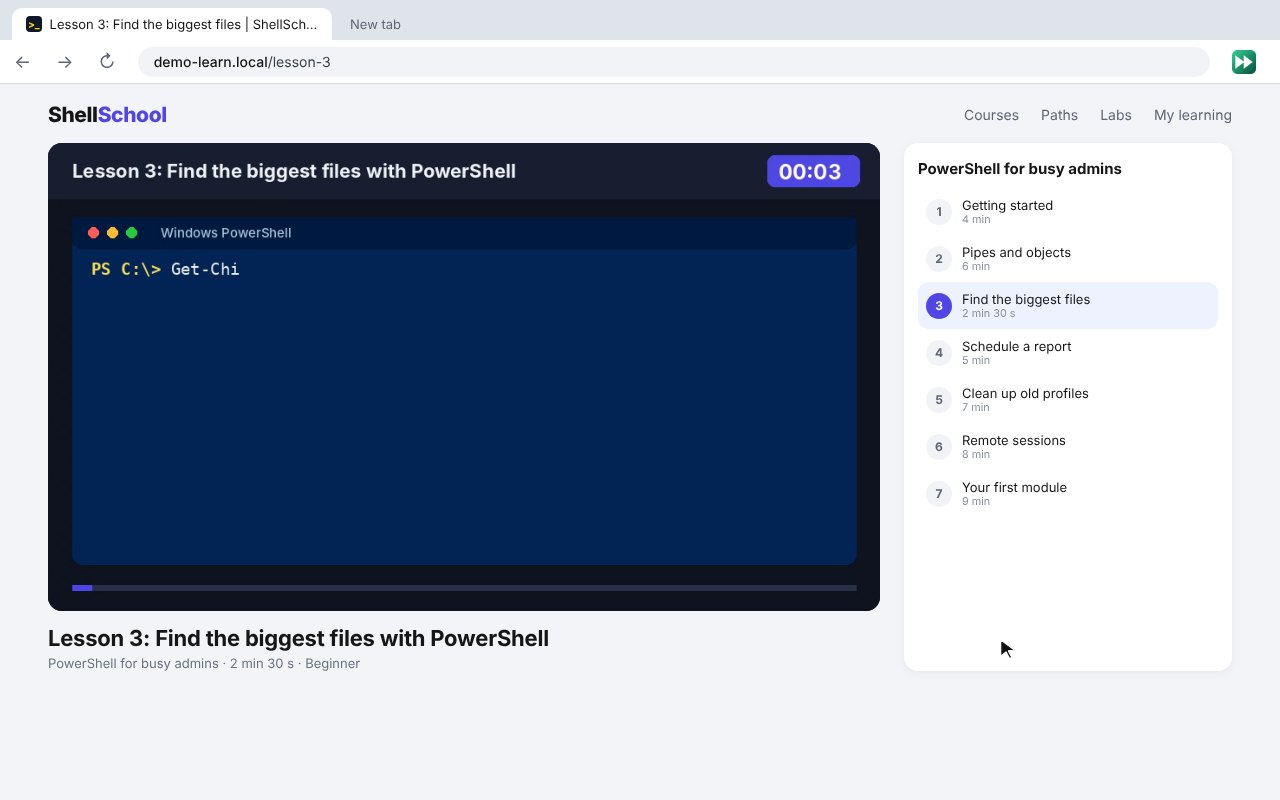
Task: Open lesson 6 Remote sessions
Action: pyautogui.click(x=1068, y=447)
